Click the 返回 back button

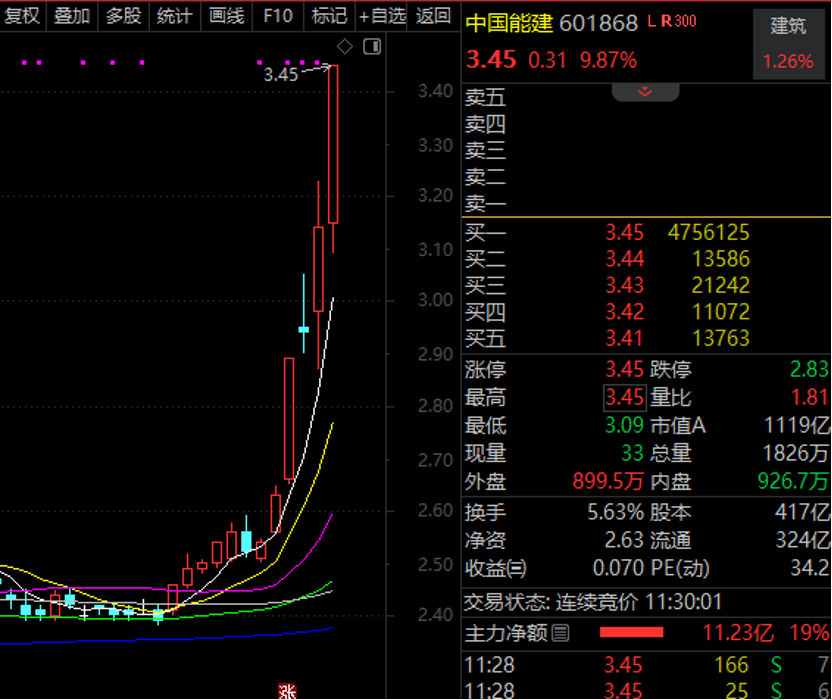pos(433,15)
